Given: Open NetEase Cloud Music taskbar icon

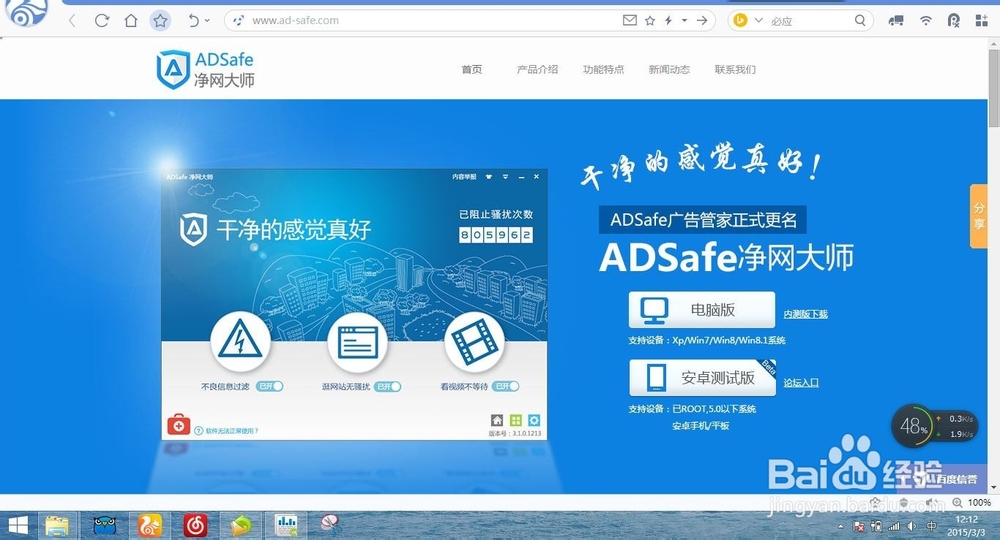Looking at the screenshot, I should [x=195, y=526].
